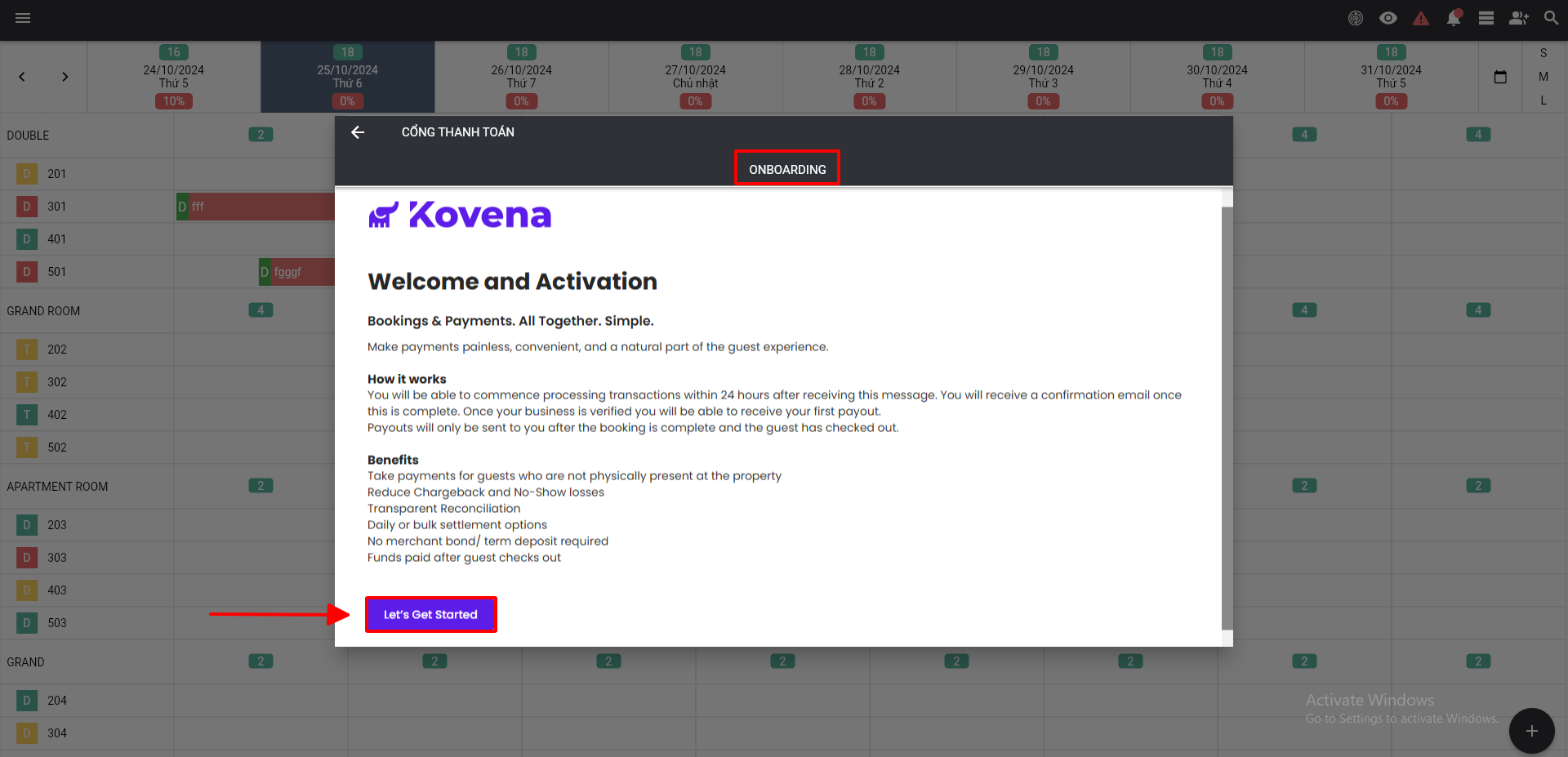Screen dimensions: 1568x757
Task: Click the 10% occupancy badge for 24/10/2024
Action: pos(174,101)
